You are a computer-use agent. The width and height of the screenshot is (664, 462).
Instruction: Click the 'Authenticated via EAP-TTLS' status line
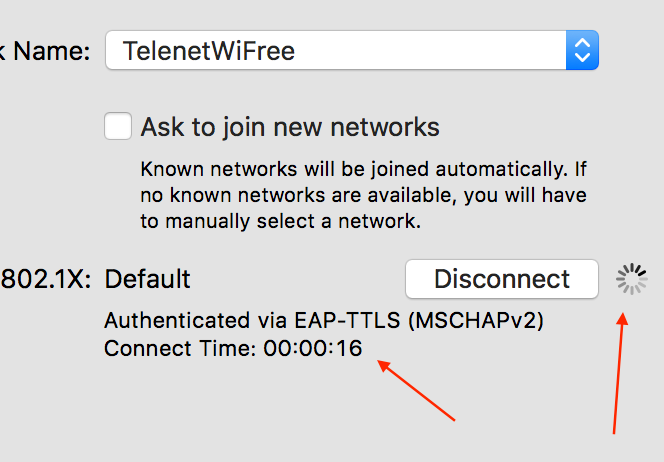point(324,321)
